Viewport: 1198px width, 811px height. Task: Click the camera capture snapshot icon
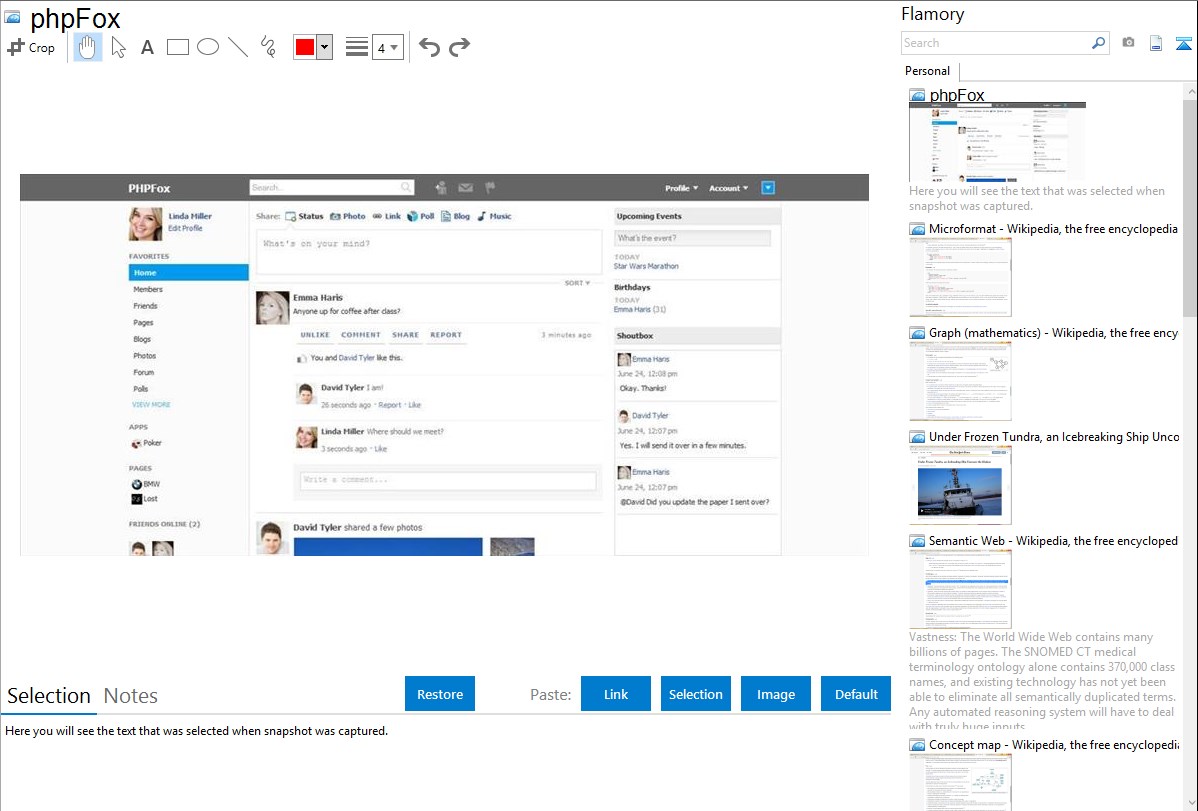point(1128,43)
